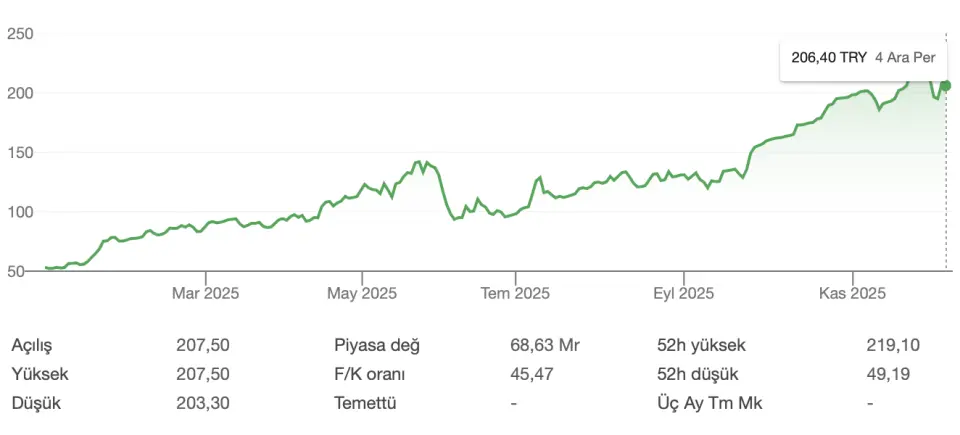Select the Kas 2025 axis label

[x=852, y=293]
